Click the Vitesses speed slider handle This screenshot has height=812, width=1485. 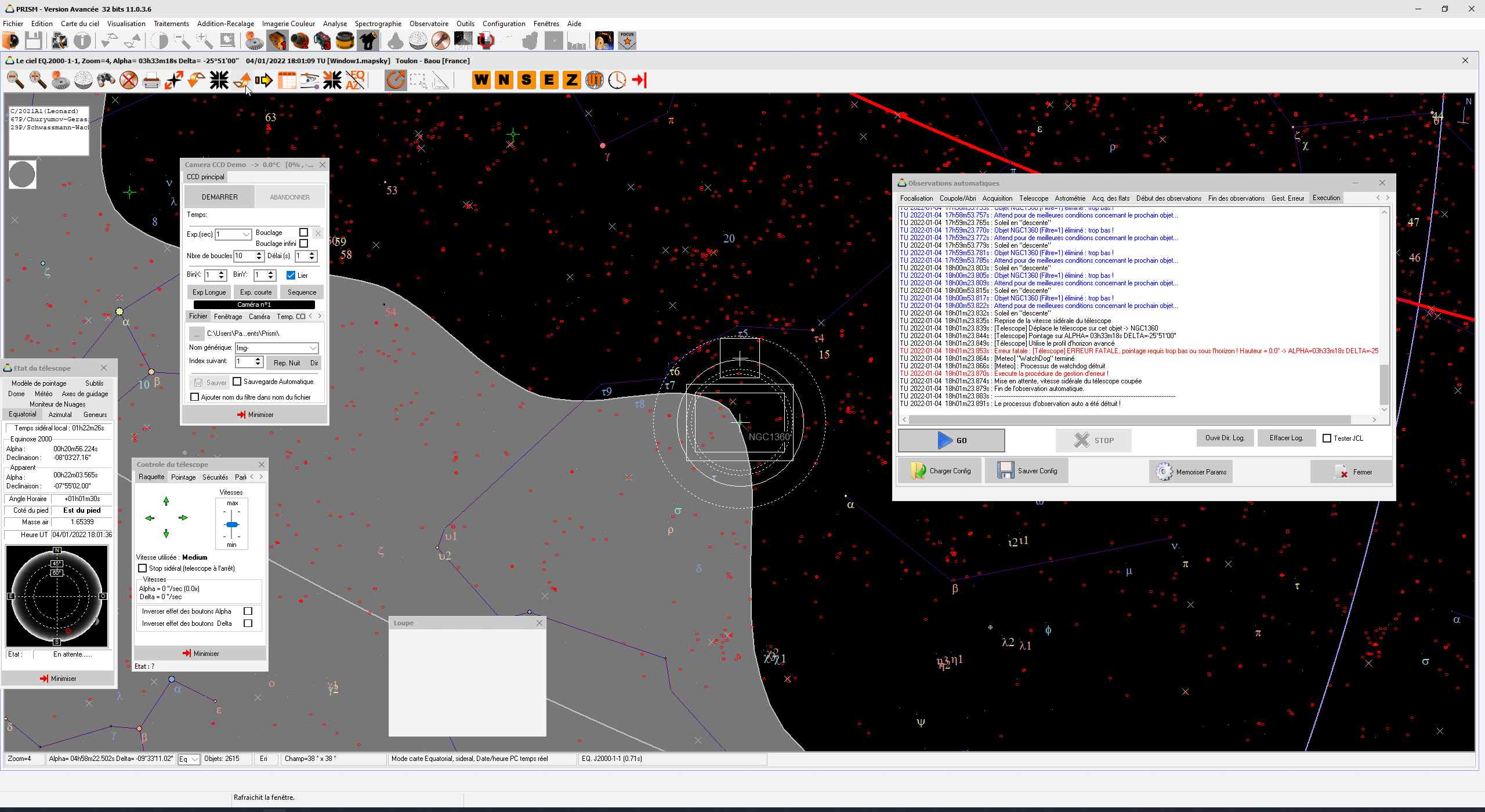click(232, 524)
